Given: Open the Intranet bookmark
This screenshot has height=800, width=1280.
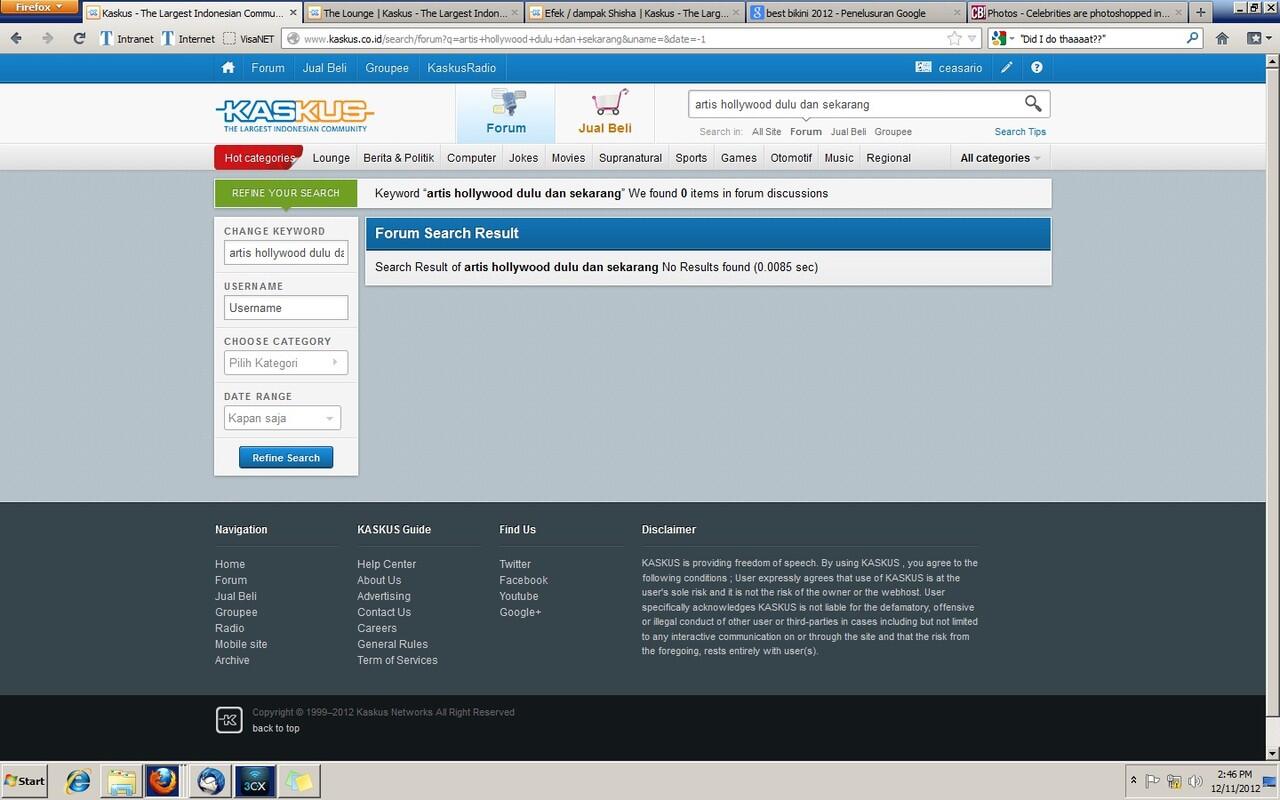Looking at the screenshot, I should point(126,38).
